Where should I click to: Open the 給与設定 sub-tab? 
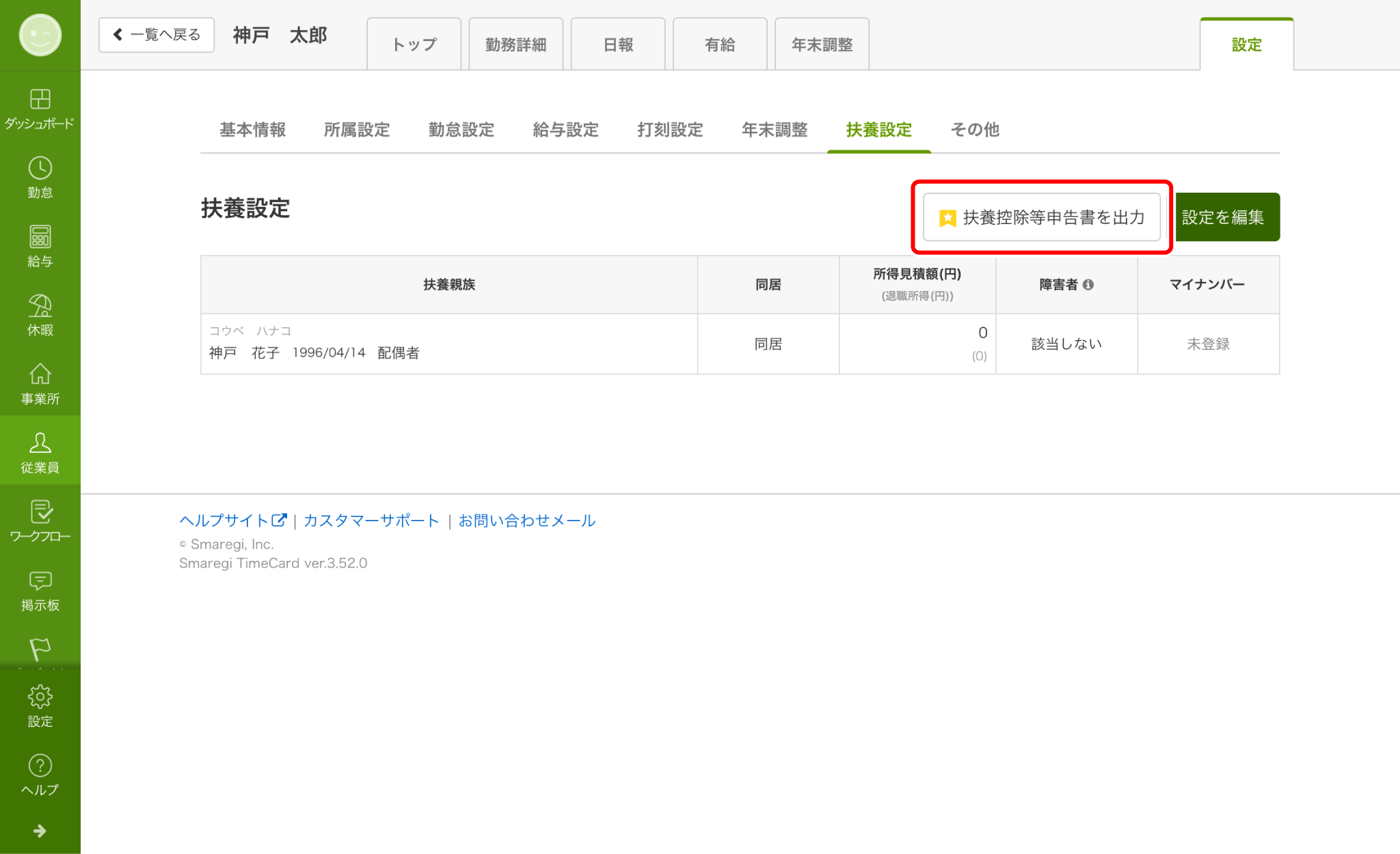pos(566,130)
